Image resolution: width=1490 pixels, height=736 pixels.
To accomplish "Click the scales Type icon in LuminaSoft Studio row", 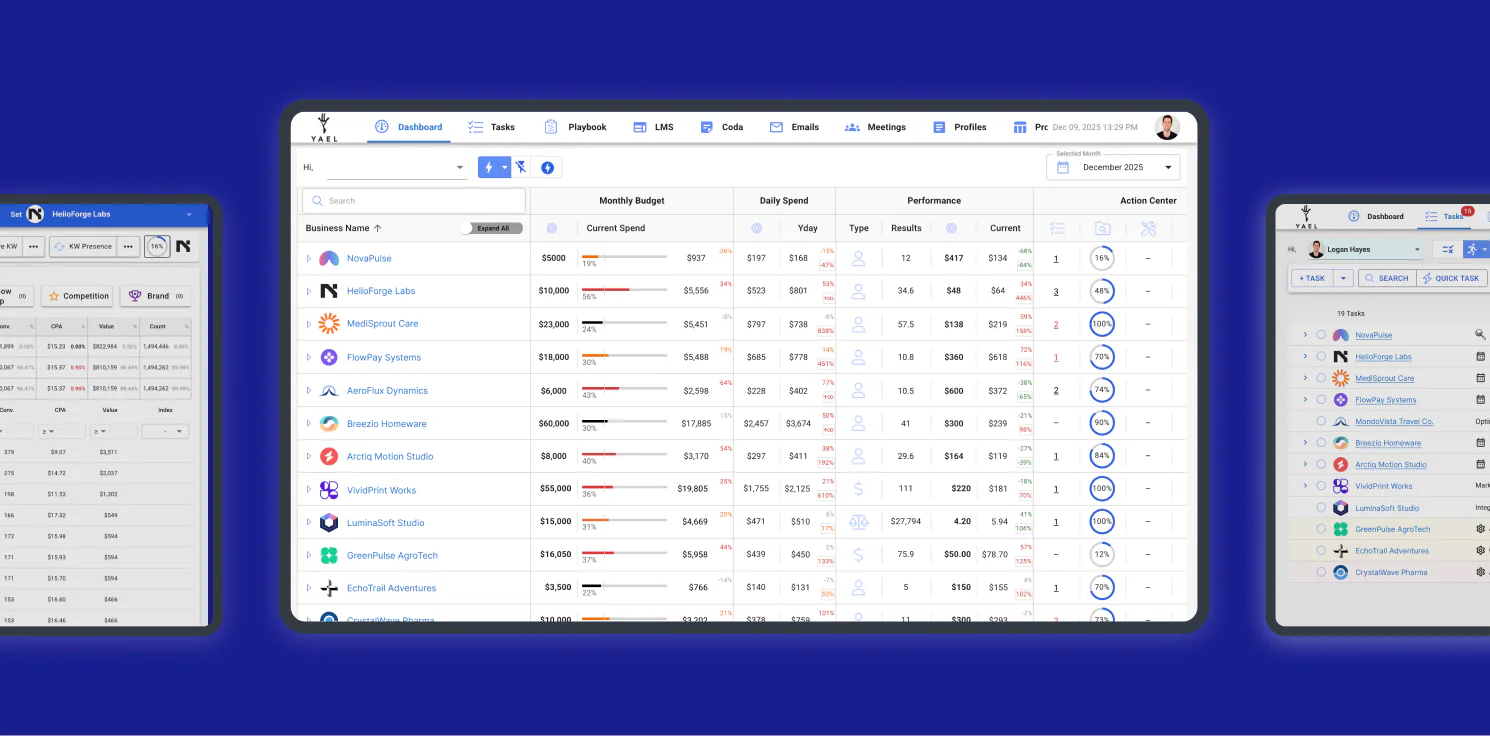I will pos(858,522).
